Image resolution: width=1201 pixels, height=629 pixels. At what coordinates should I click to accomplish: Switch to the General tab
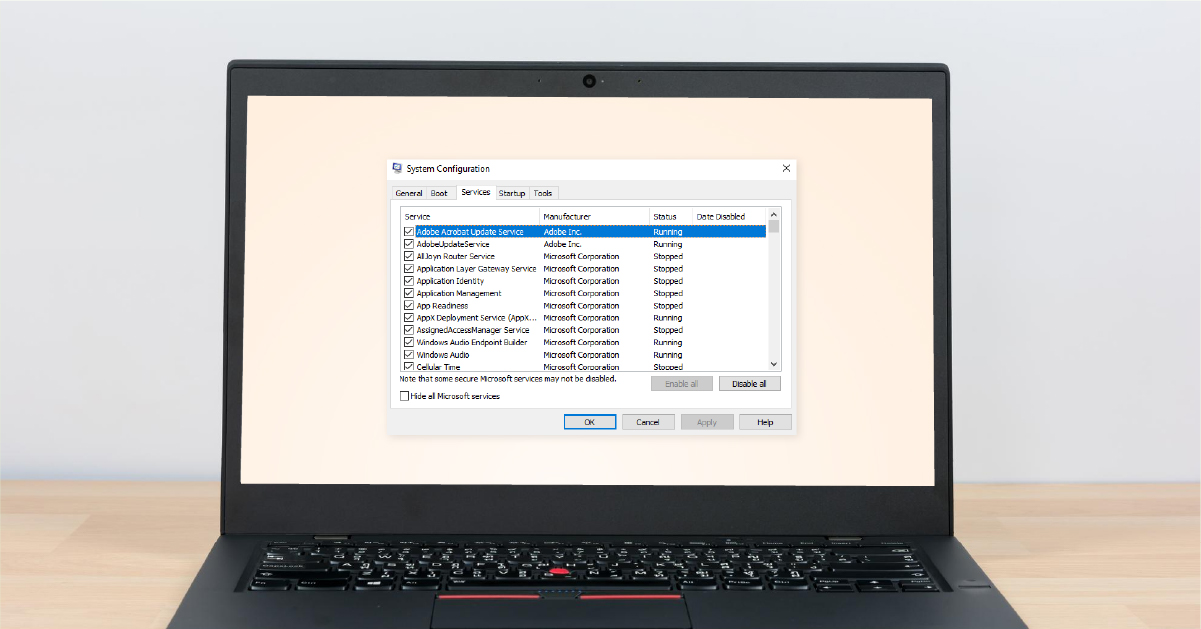click(409, 193)
